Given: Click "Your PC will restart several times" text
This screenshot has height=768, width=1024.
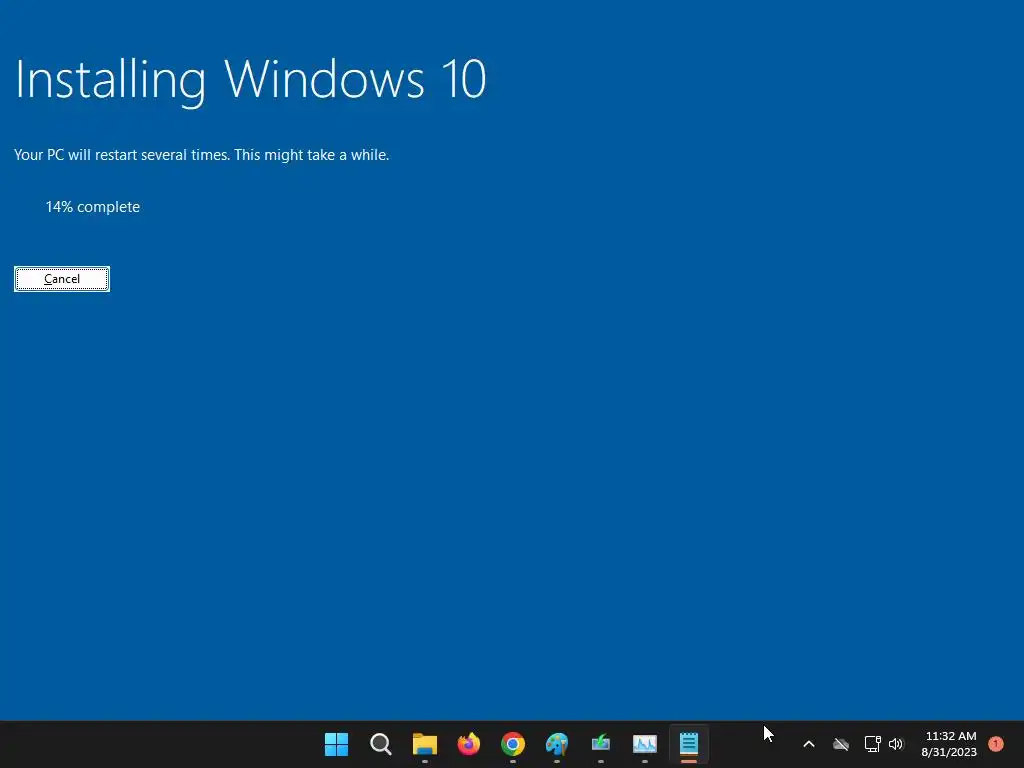Looking at the screenshot, I should pyautogui.click(x=122, y=155).
